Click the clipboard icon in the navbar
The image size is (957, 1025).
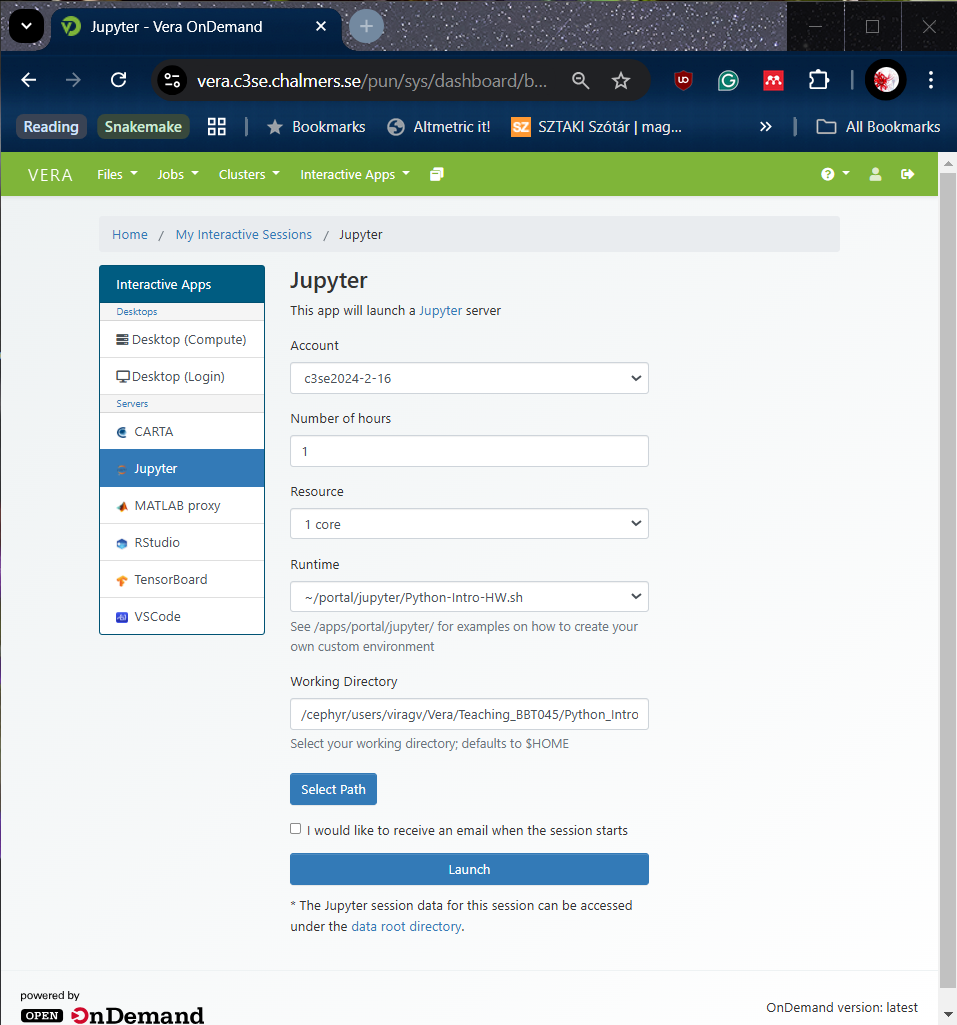click(x=436, y=173)
